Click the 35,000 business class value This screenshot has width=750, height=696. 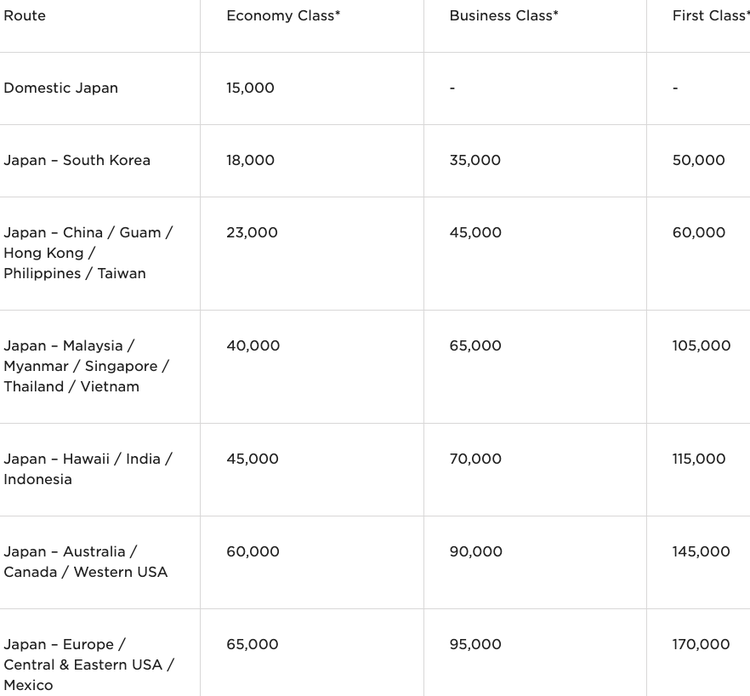(x=475, y=160)
